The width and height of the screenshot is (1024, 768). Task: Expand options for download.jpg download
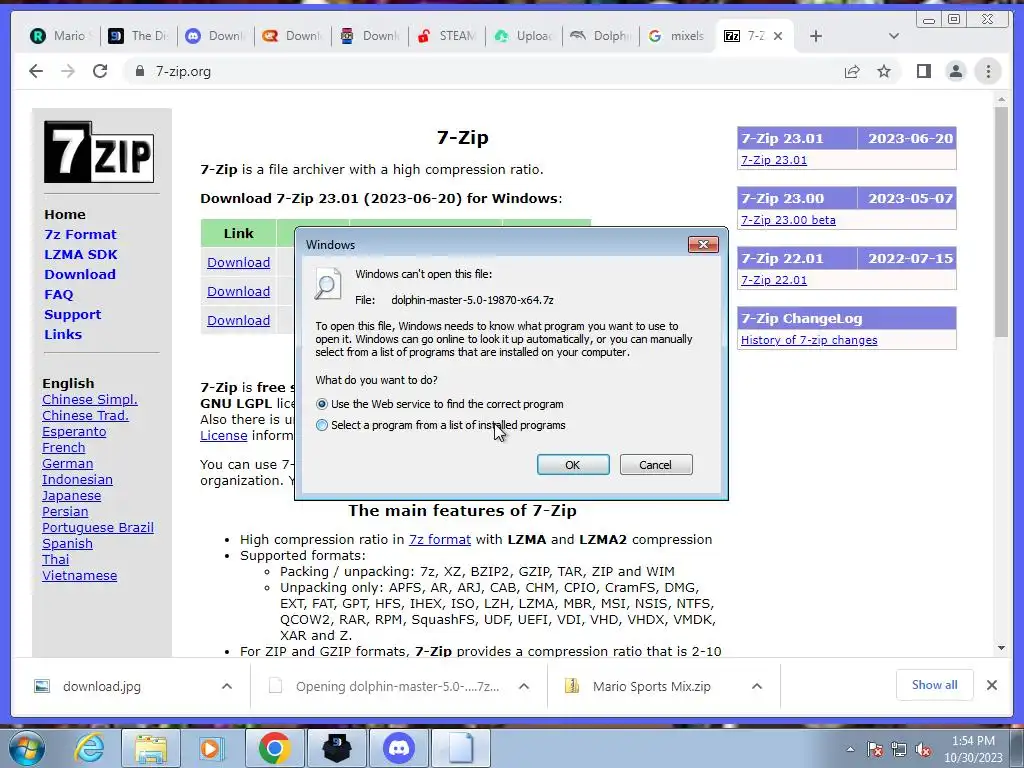[227, 686]
